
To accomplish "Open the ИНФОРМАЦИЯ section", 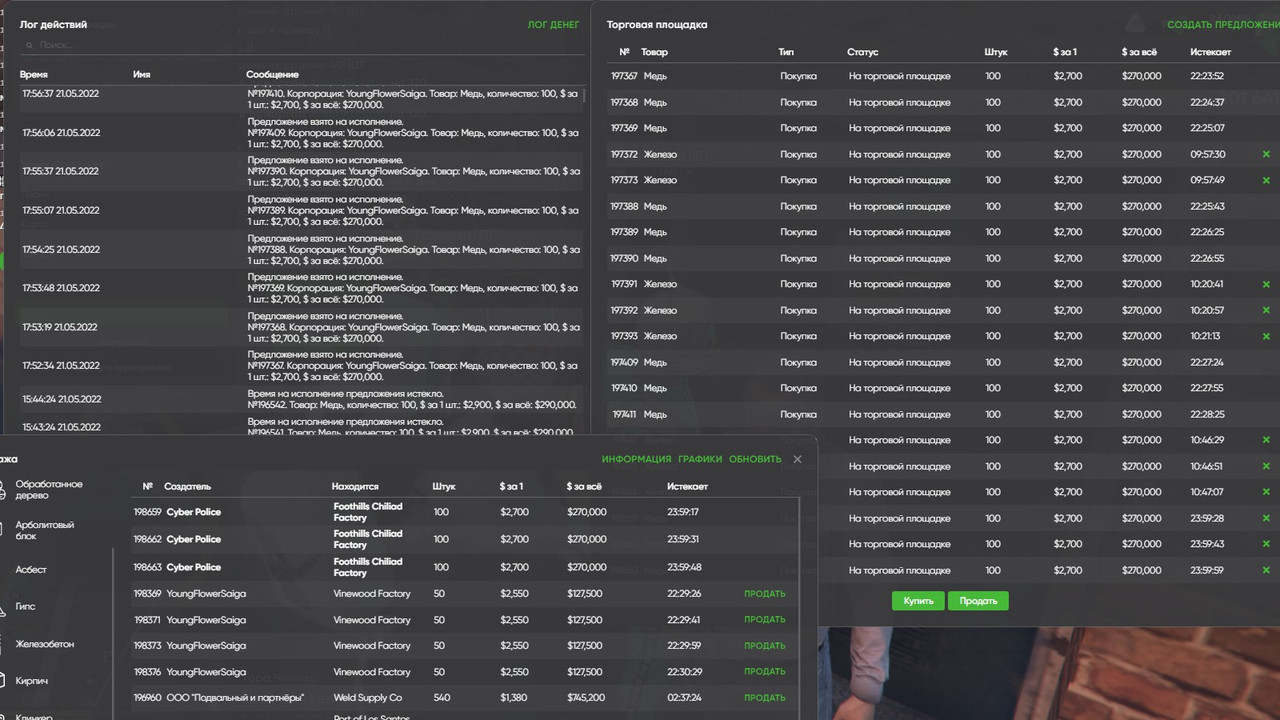I will pyautogui.click(x=636, y=459).
